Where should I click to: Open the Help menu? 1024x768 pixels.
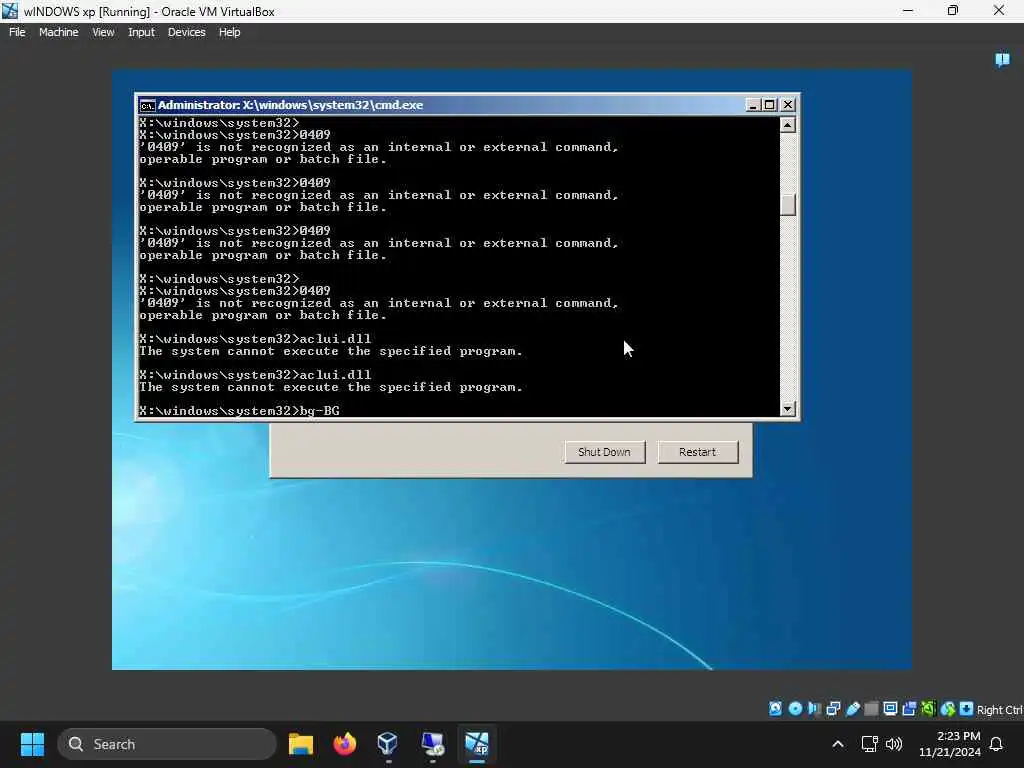pyautogui.click(x=229, y=32)
